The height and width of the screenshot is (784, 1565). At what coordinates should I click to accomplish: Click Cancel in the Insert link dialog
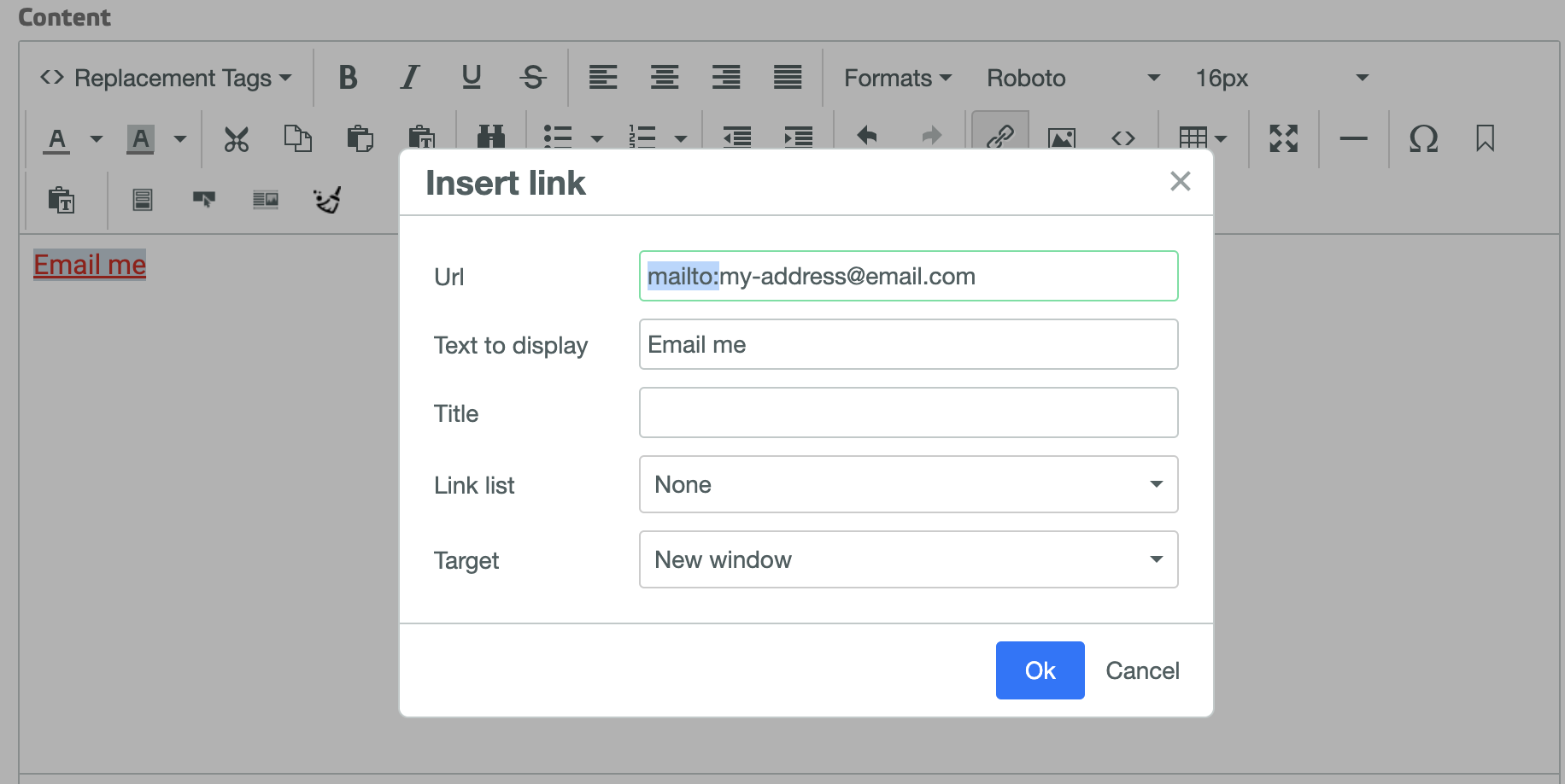pyautogui.click(x=1142, y=670)
